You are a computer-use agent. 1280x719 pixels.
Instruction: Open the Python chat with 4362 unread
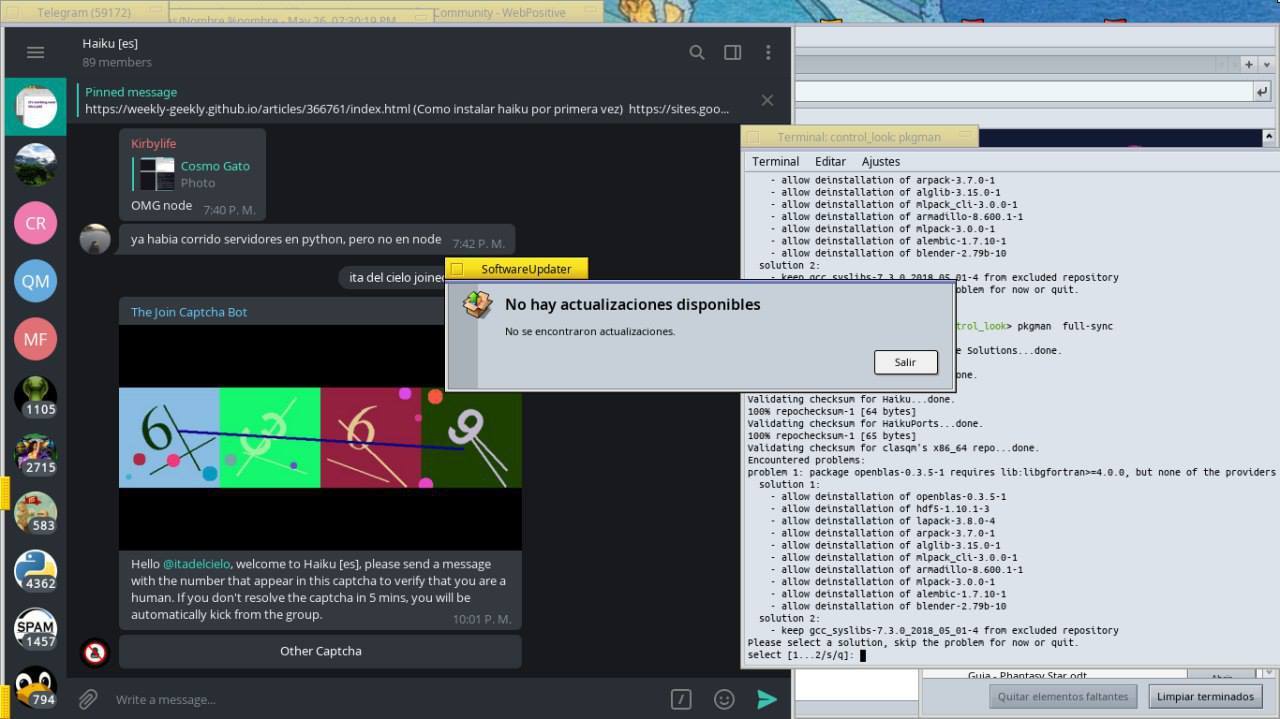(35, 571)
